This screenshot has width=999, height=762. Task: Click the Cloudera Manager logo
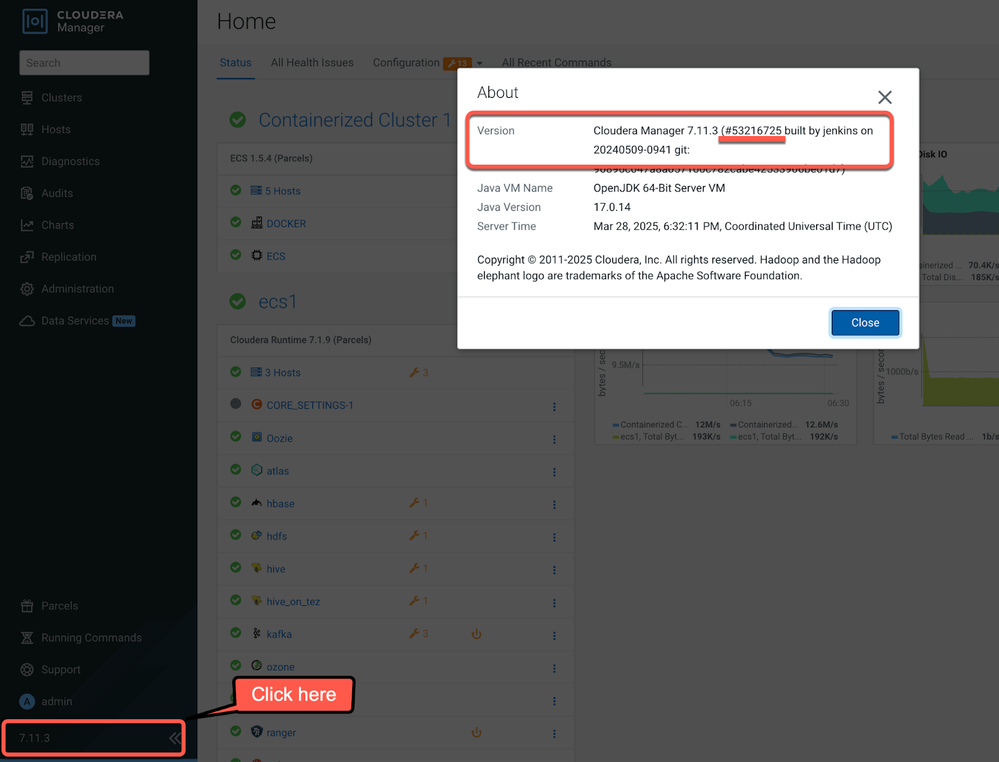[72, 21]
